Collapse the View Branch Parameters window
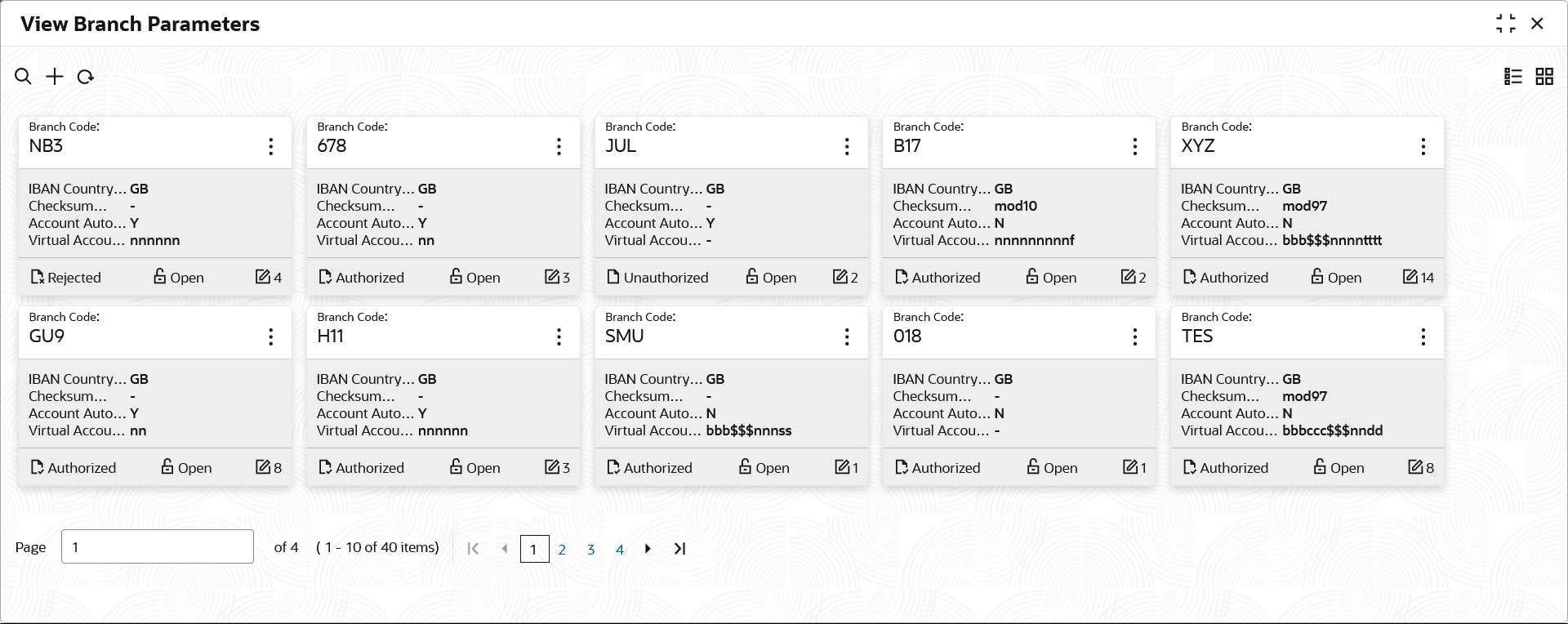This screenshot has height=624, width=1568. pos(1506,24)
